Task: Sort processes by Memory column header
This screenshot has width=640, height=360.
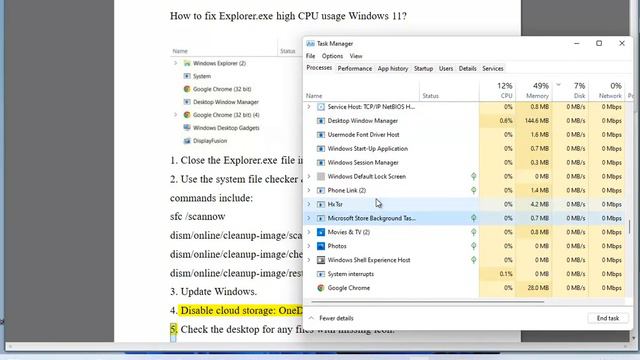Action: [x=534, y=90]
